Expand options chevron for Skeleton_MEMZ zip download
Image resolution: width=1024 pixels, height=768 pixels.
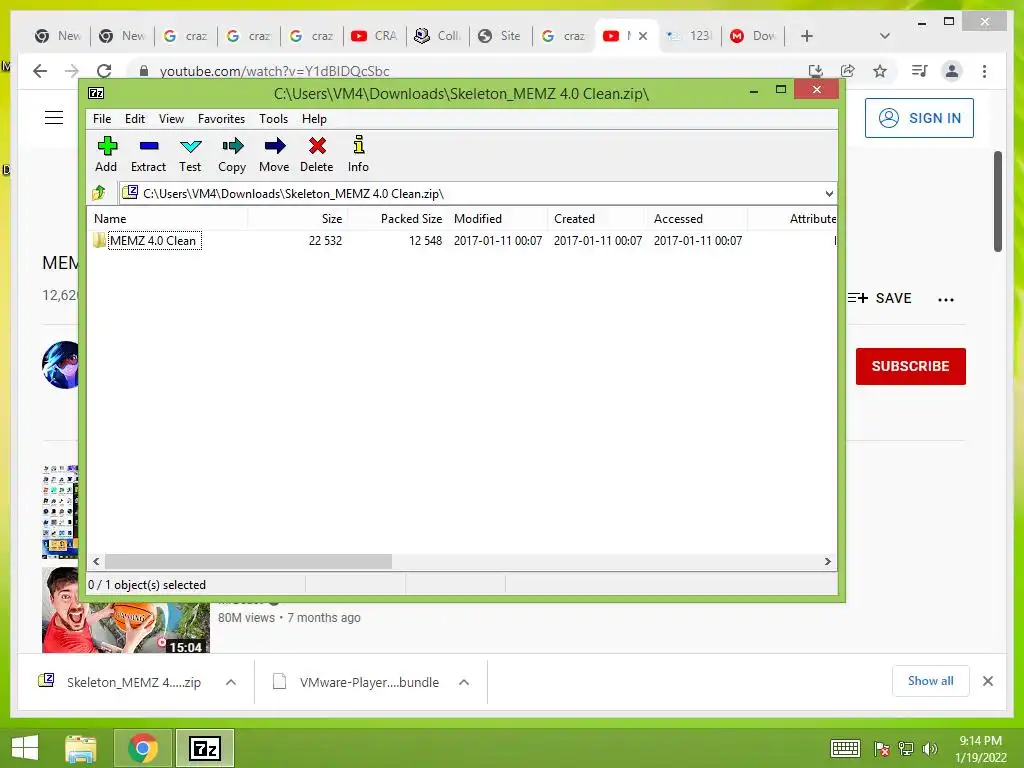click(x=231, y=682)
